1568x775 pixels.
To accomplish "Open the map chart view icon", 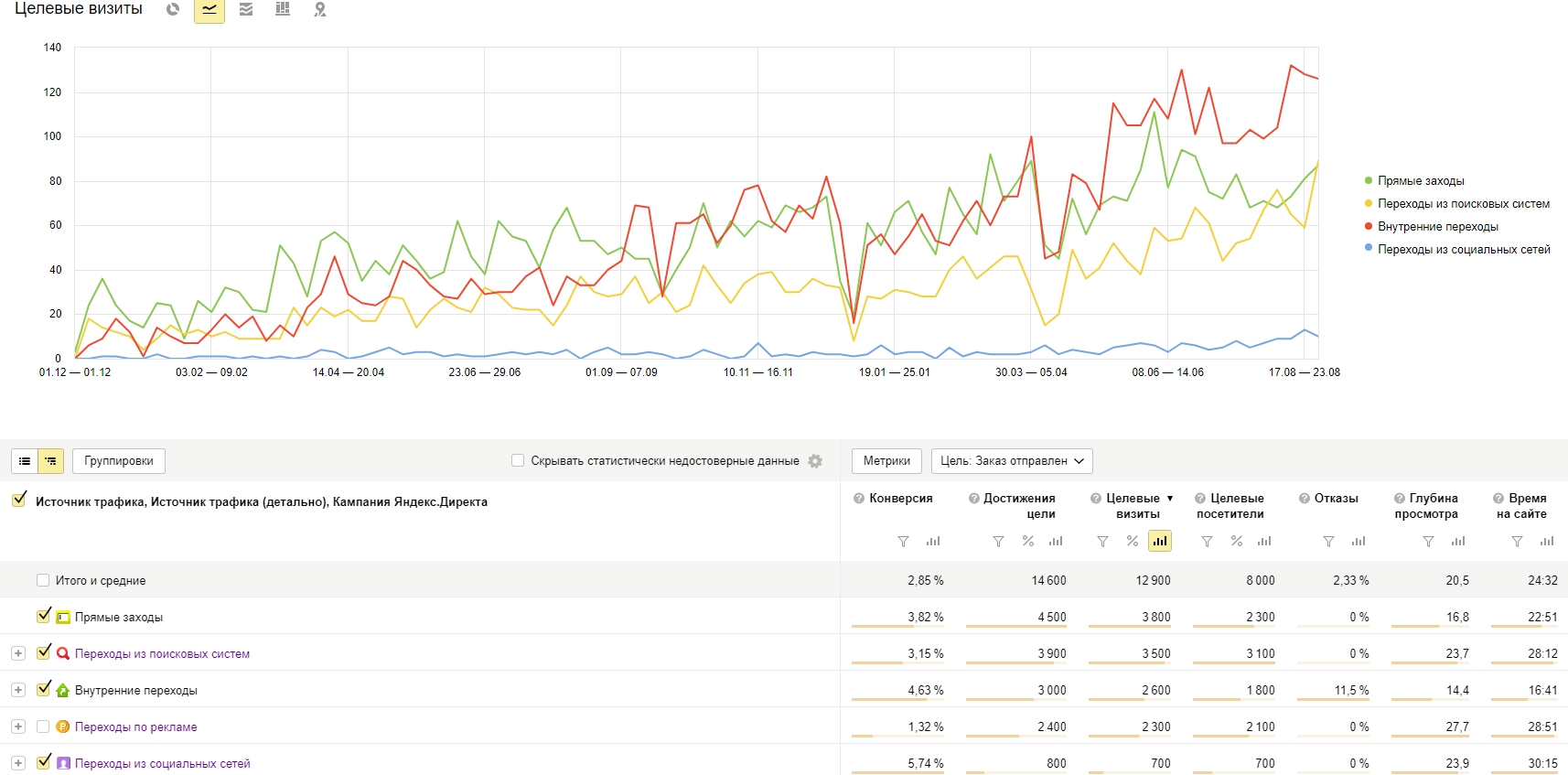I will pos(319,9).
